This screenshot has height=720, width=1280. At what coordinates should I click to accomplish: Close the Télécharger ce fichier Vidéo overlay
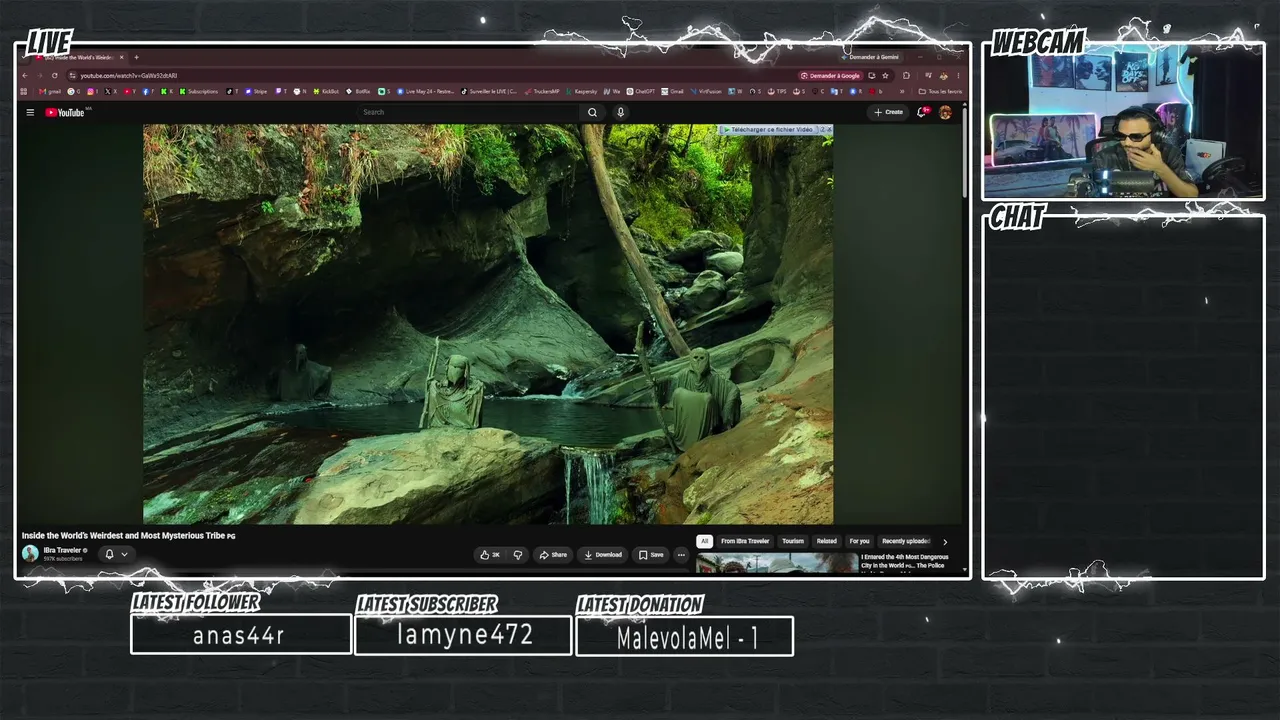coord(827,130)
